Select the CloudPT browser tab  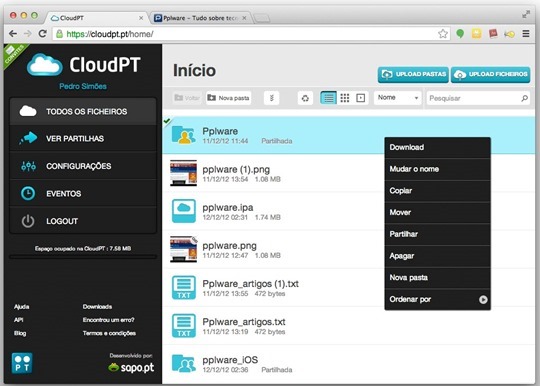click(97, 18)
